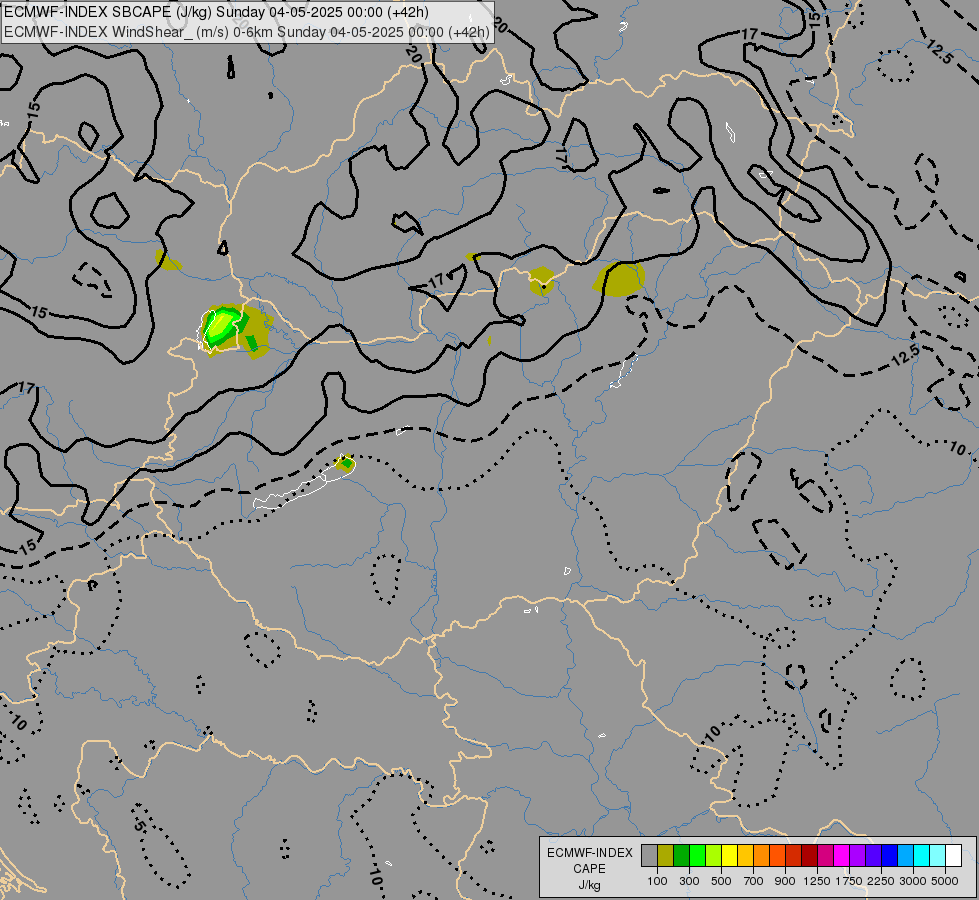Click the WindShear 0-6km title line
The height and width of the screenshot is (900, 979).
tap(247, 32)
